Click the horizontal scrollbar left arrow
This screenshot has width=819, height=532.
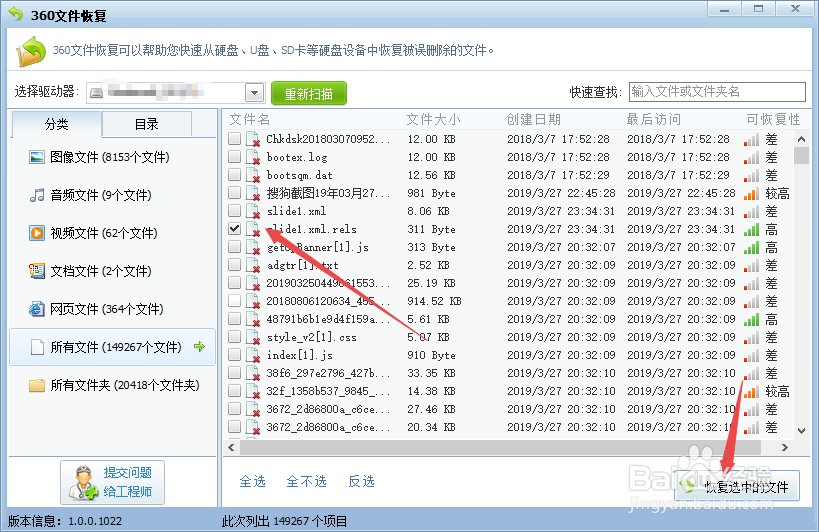[231, 447]
